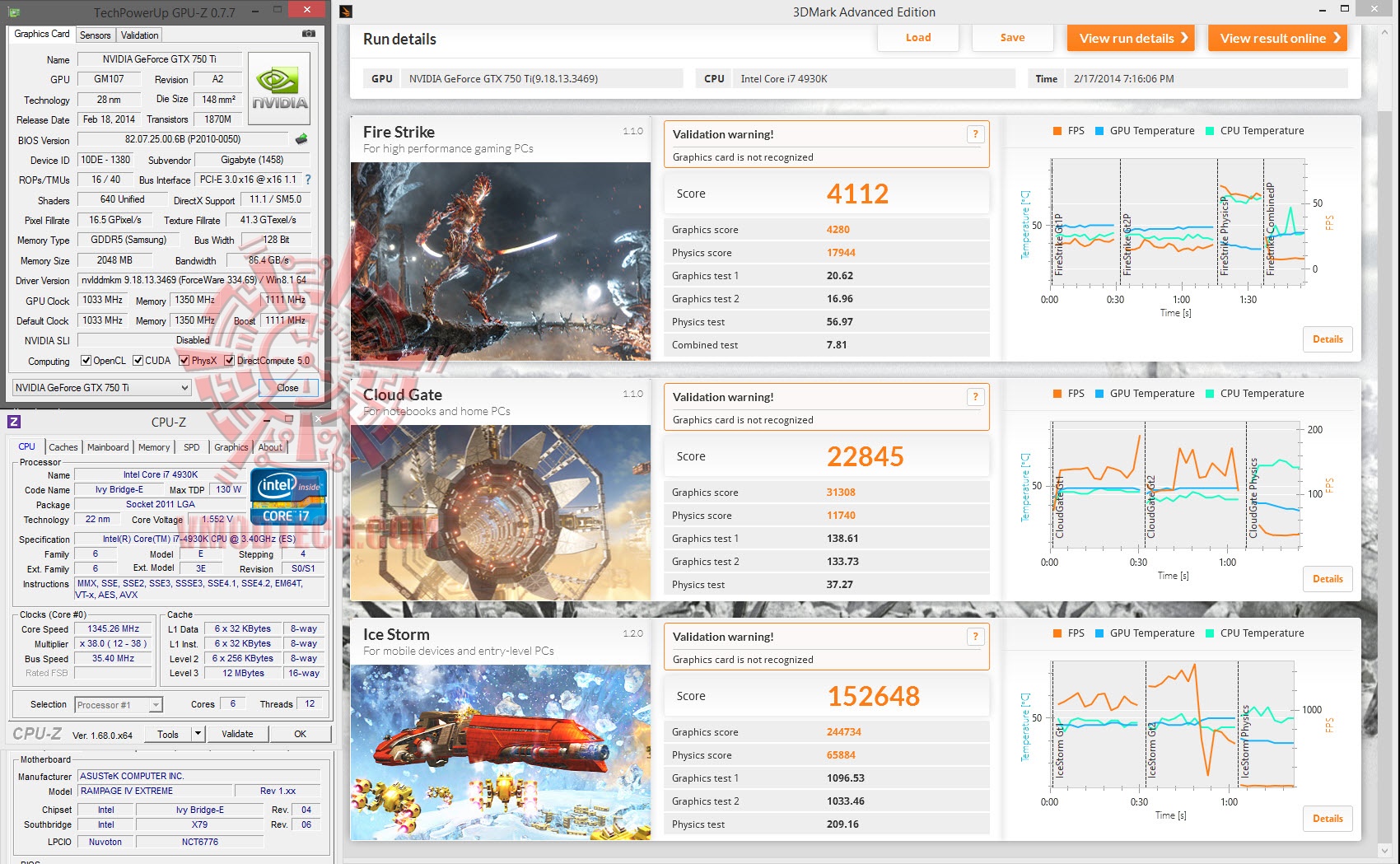Screen dimensions: 1400x864
Task: Click the green CPU Temperature swatch in Ice Storm legend
Action: pos(1210,633)
